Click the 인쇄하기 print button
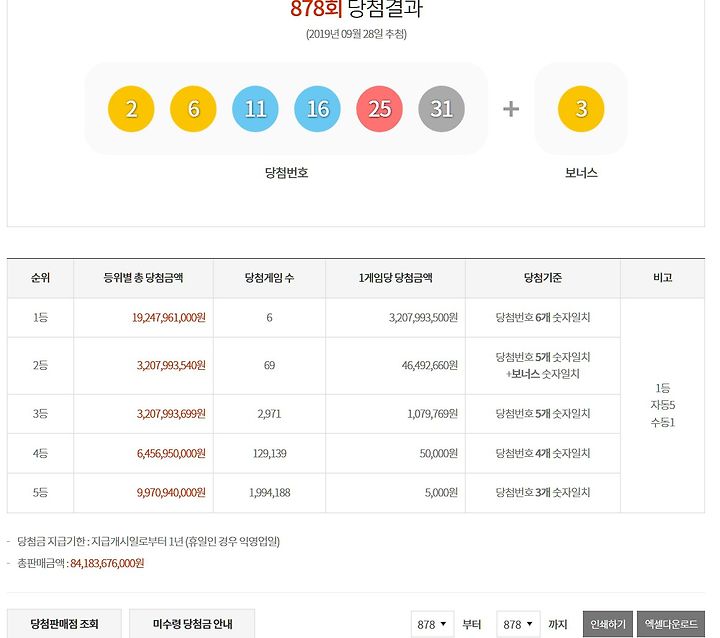The width and height of the screenshot is (720, 638). [608, 624]
